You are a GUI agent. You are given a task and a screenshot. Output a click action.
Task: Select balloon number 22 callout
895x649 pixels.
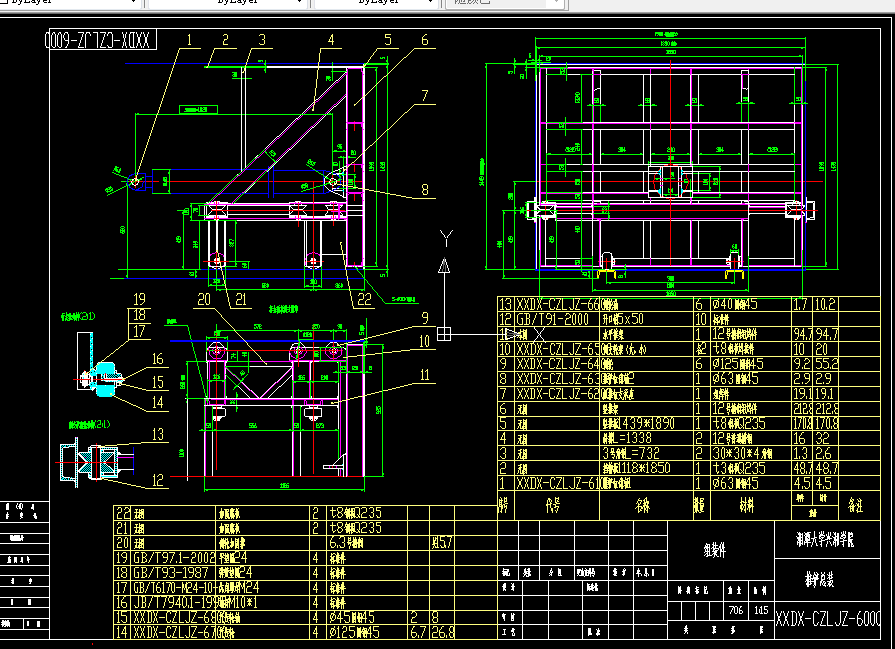(365, 299)
